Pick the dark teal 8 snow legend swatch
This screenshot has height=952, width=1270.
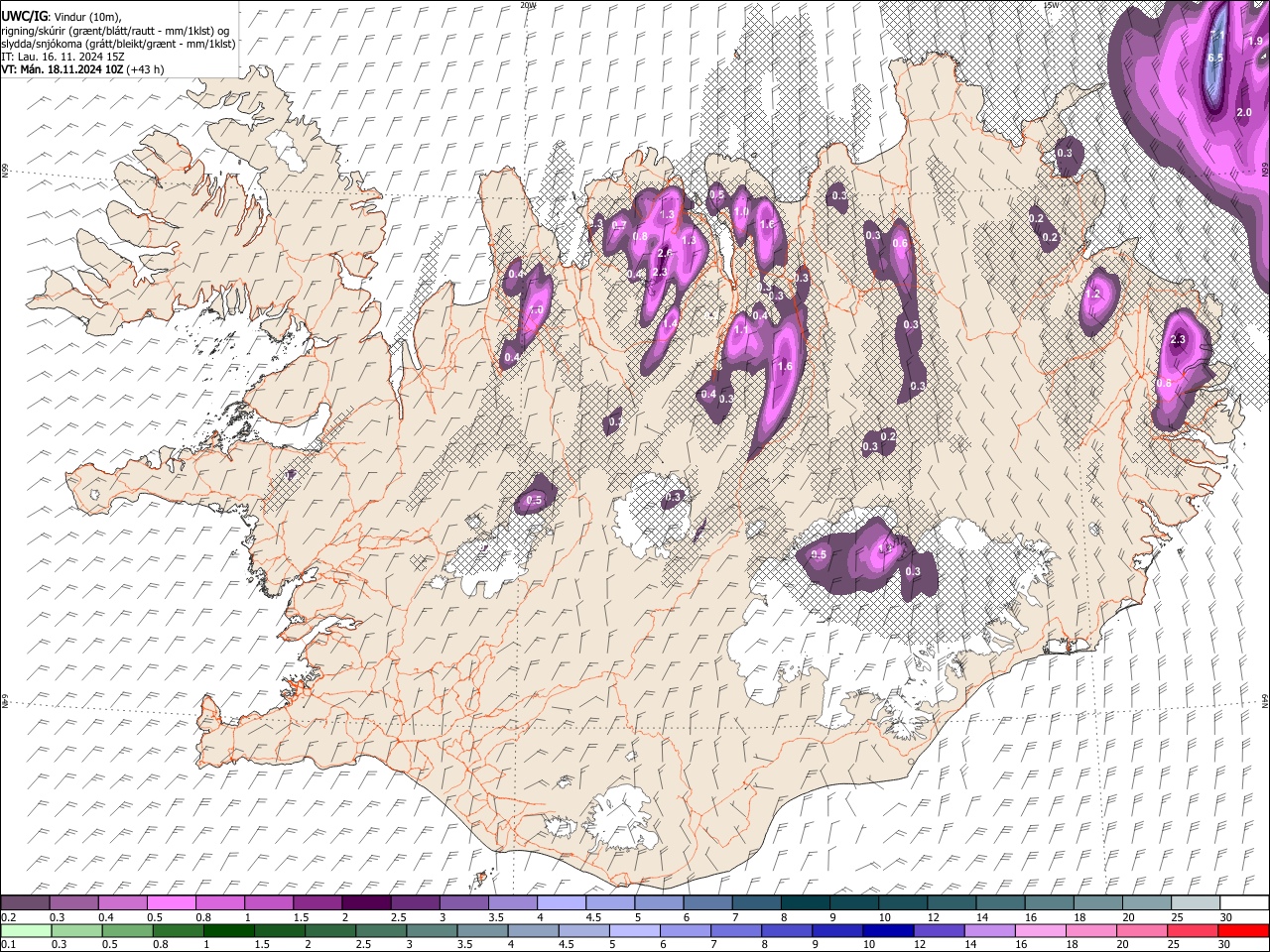click(806, 903)
